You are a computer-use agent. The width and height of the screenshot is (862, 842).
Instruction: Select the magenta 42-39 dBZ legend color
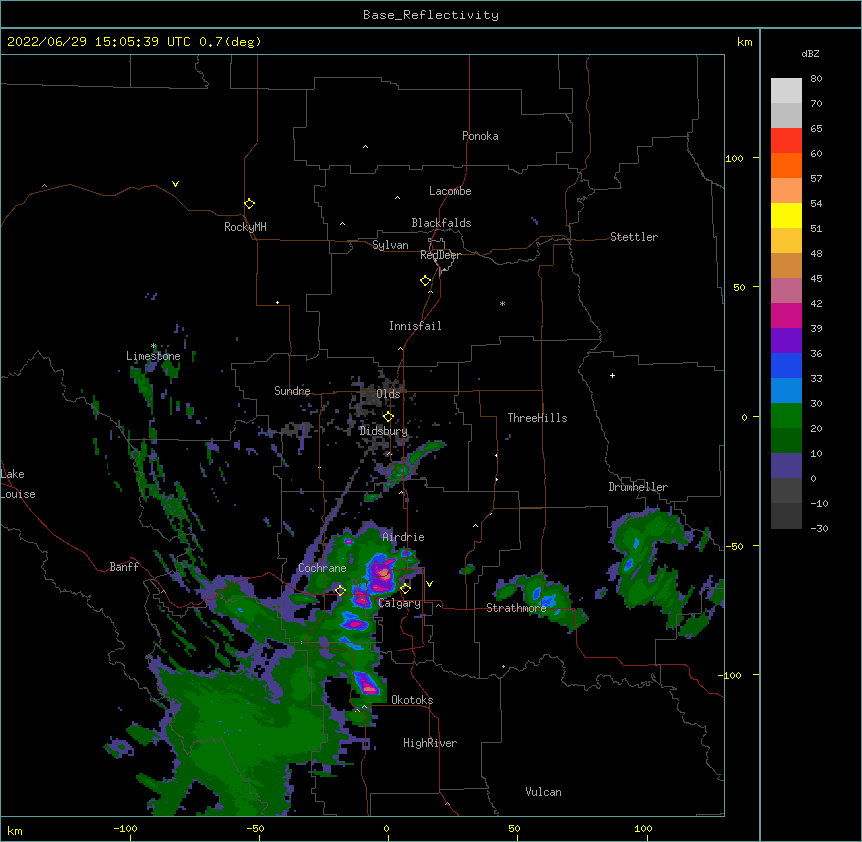click(786, 315)
